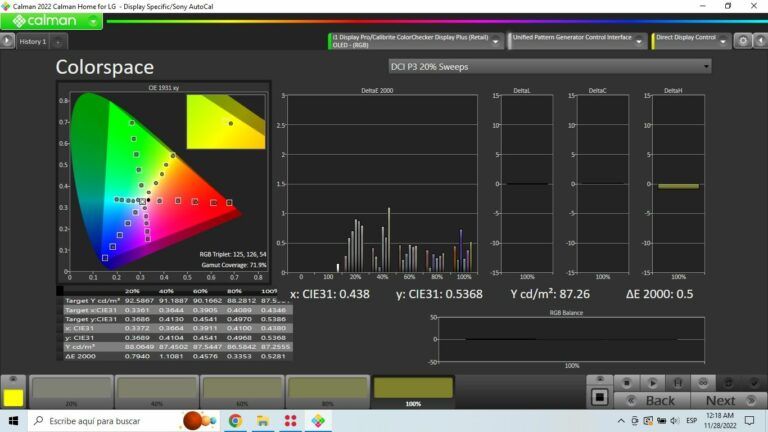Open File Explorer from the taskbar
The height and width of the screenshot is (432, 768).
click(x=262, y=421)
